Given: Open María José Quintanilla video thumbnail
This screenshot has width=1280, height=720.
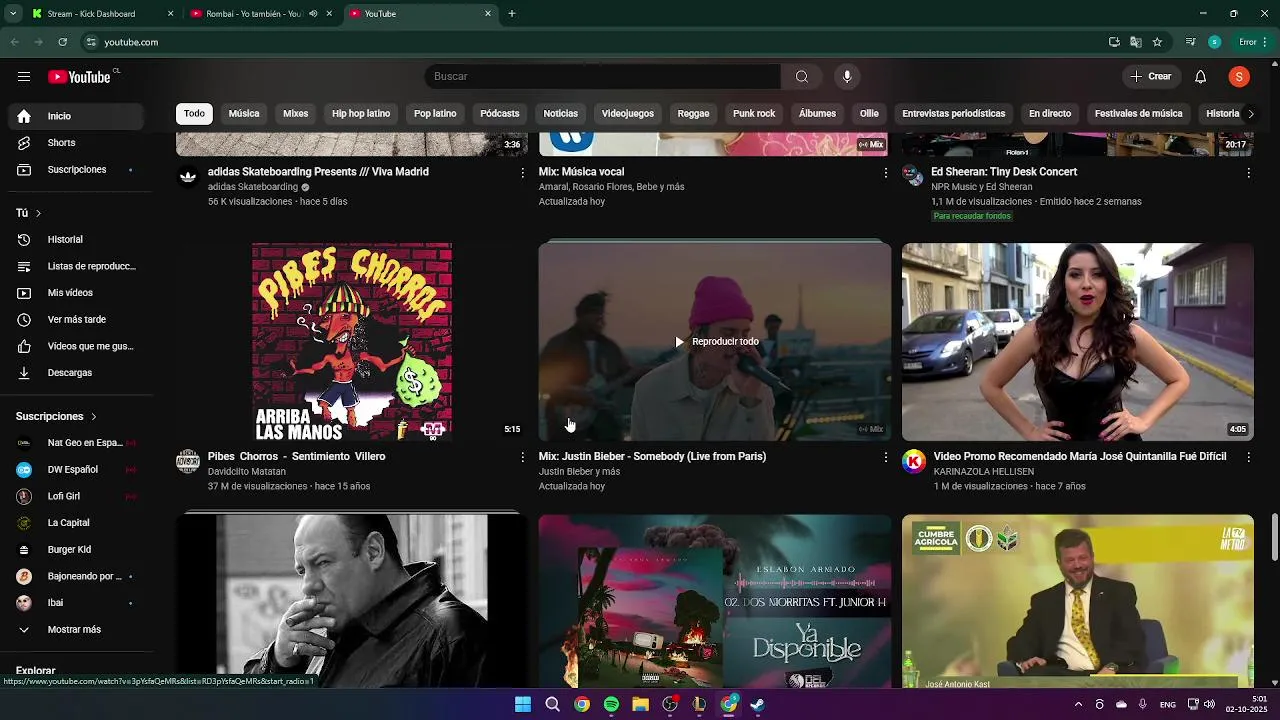Looking at the screenshot, I should click(x=1078, y=342).
